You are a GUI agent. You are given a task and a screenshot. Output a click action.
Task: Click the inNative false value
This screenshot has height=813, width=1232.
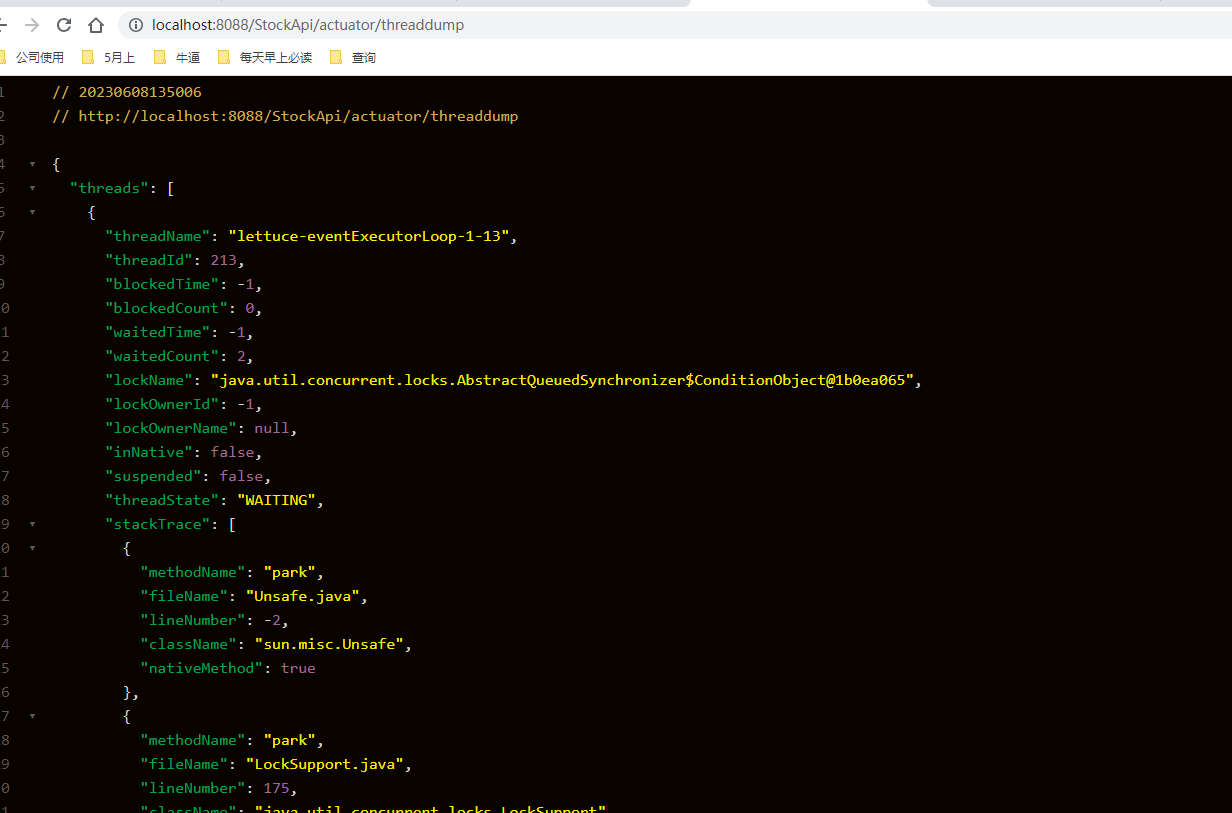coord(232,452)
